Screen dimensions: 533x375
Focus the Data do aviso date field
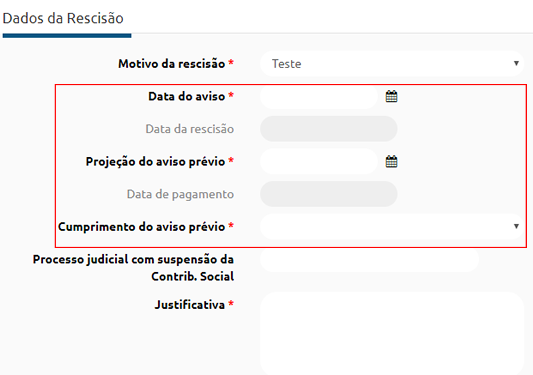(x=319, y=96)
